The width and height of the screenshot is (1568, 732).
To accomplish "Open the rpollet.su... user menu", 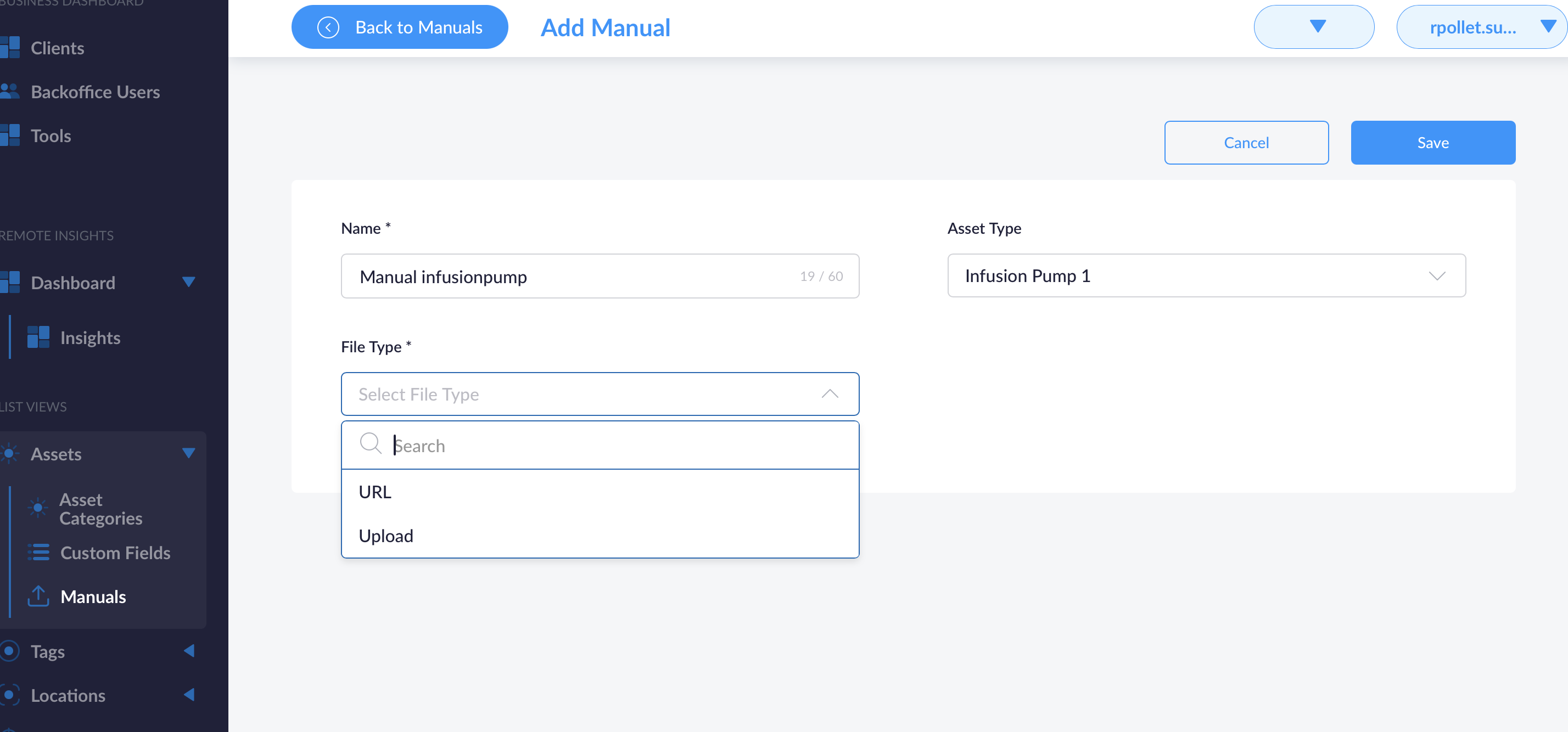I will pyautogui.click(x=1482, y=27).
